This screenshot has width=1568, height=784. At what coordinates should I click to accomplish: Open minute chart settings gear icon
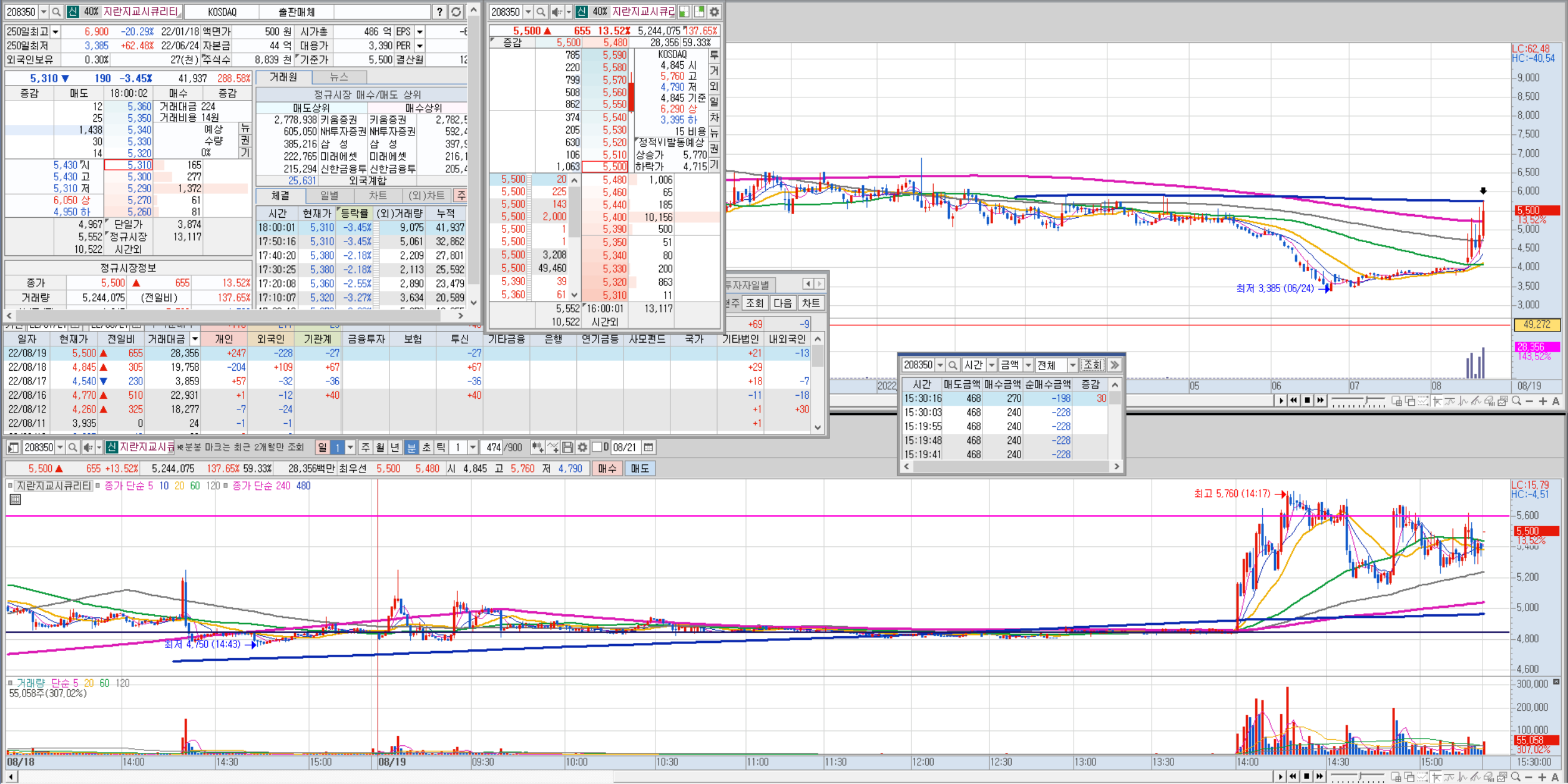click(x=582, y=447)
